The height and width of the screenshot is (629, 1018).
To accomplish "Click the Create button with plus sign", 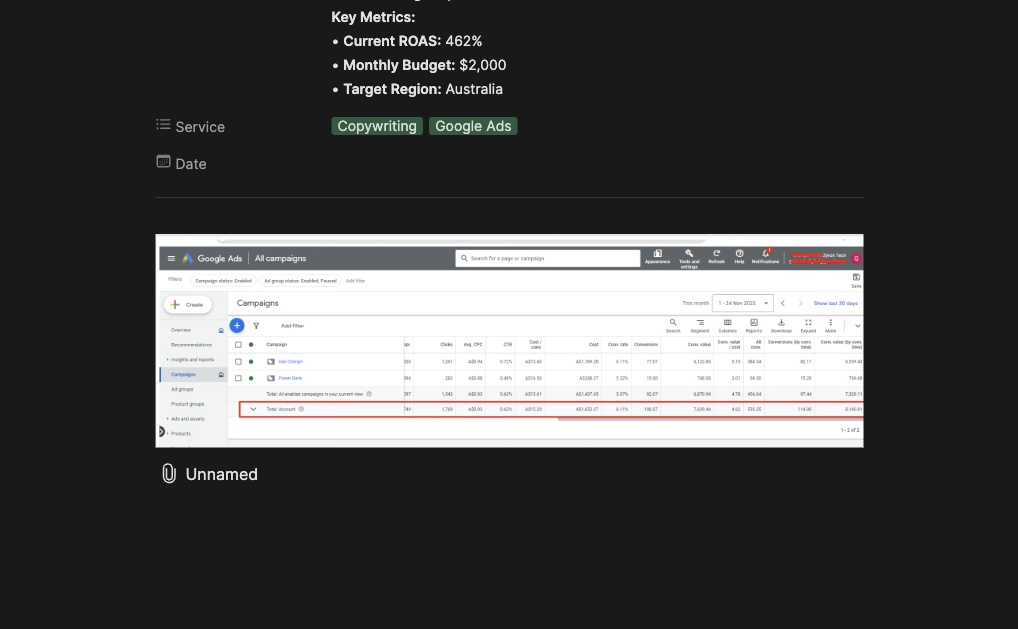I will click(x=188, y=304).
